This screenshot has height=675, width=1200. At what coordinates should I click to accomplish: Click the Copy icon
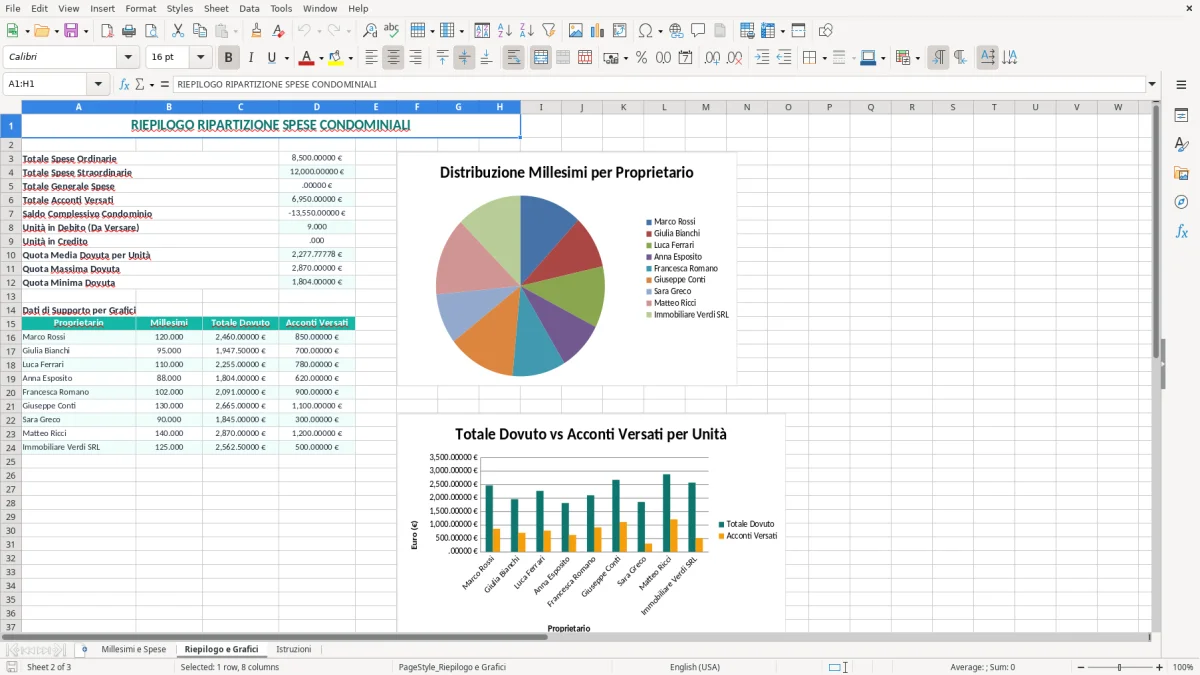tap(198, 31)
